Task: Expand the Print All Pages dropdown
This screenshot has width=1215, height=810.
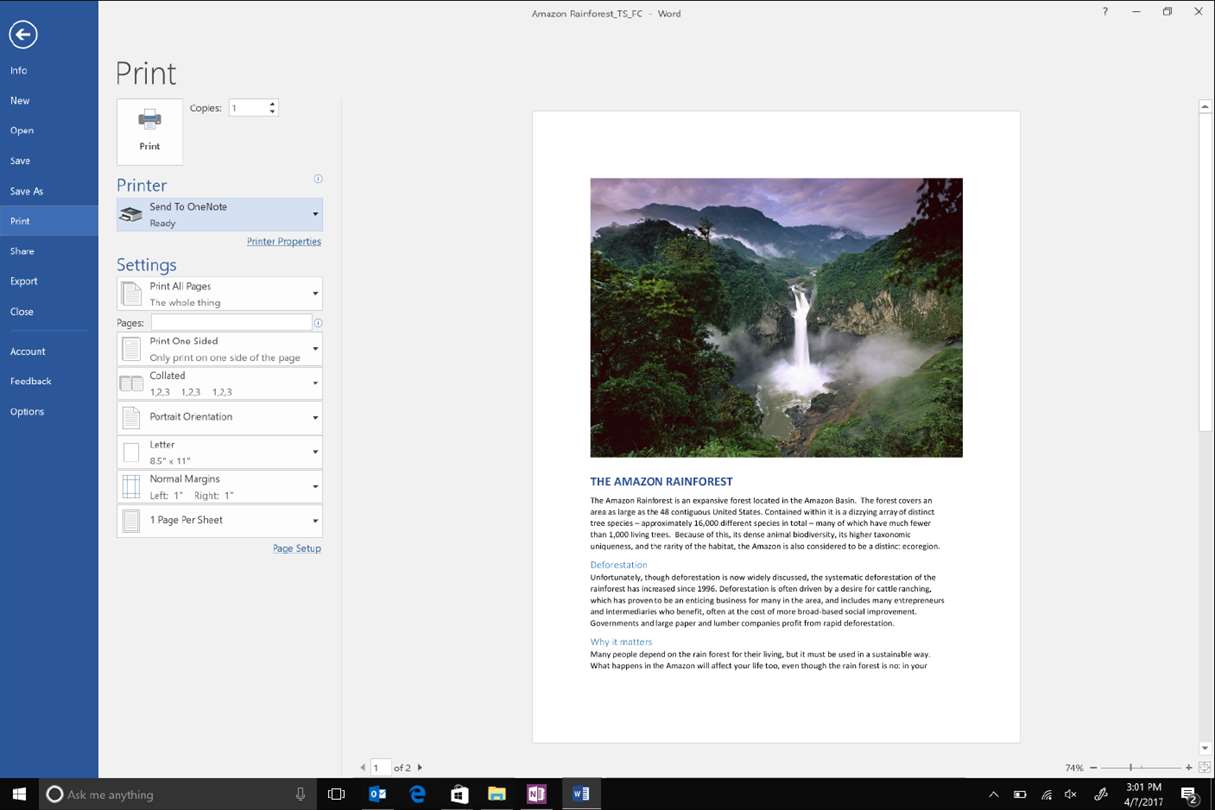Action: 220,294
